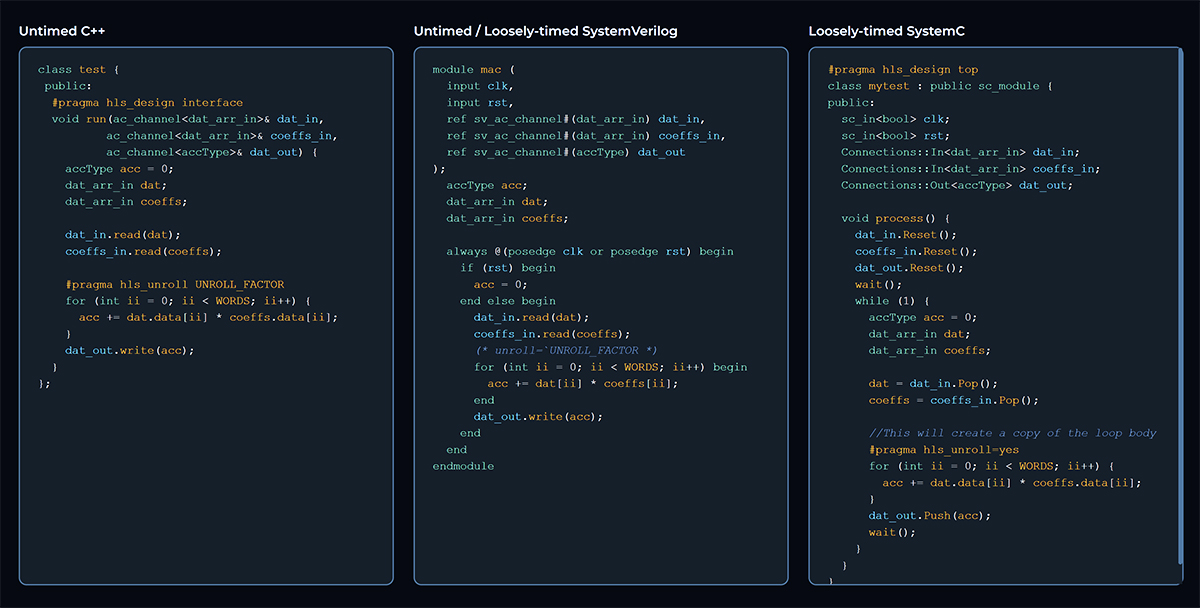Click the '(* unroll=`UNROLL_FACTOR *)' comment
This screenshot has width=1200, height=608.
[x=565, y=350]
